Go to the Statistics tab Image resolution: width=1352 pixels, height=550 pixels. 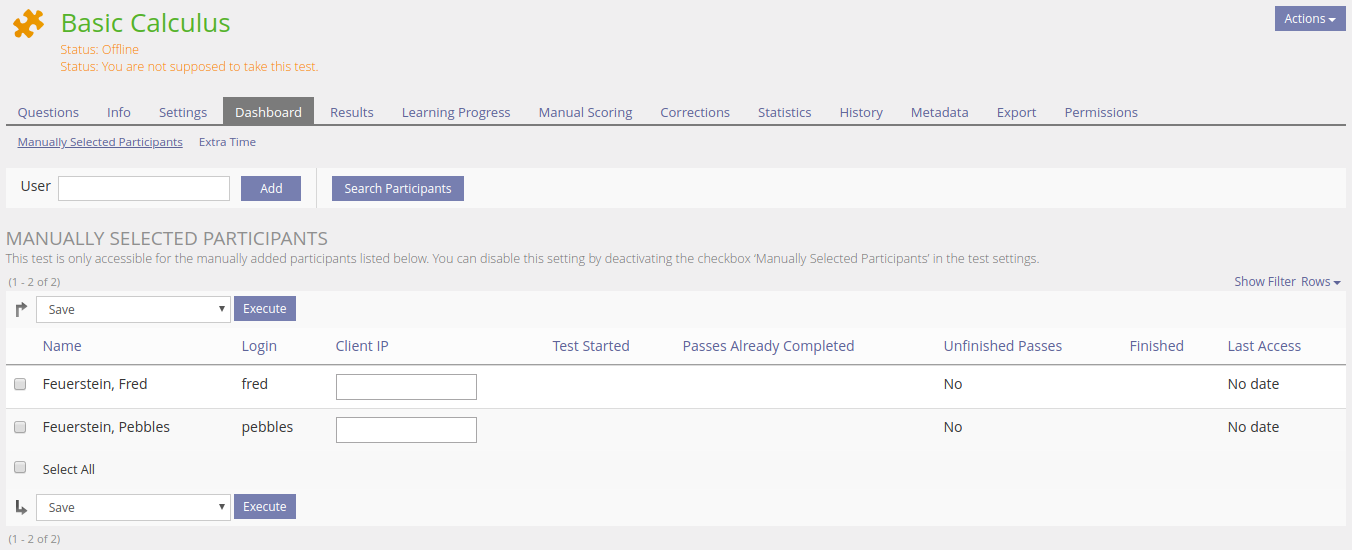(784, 112)
